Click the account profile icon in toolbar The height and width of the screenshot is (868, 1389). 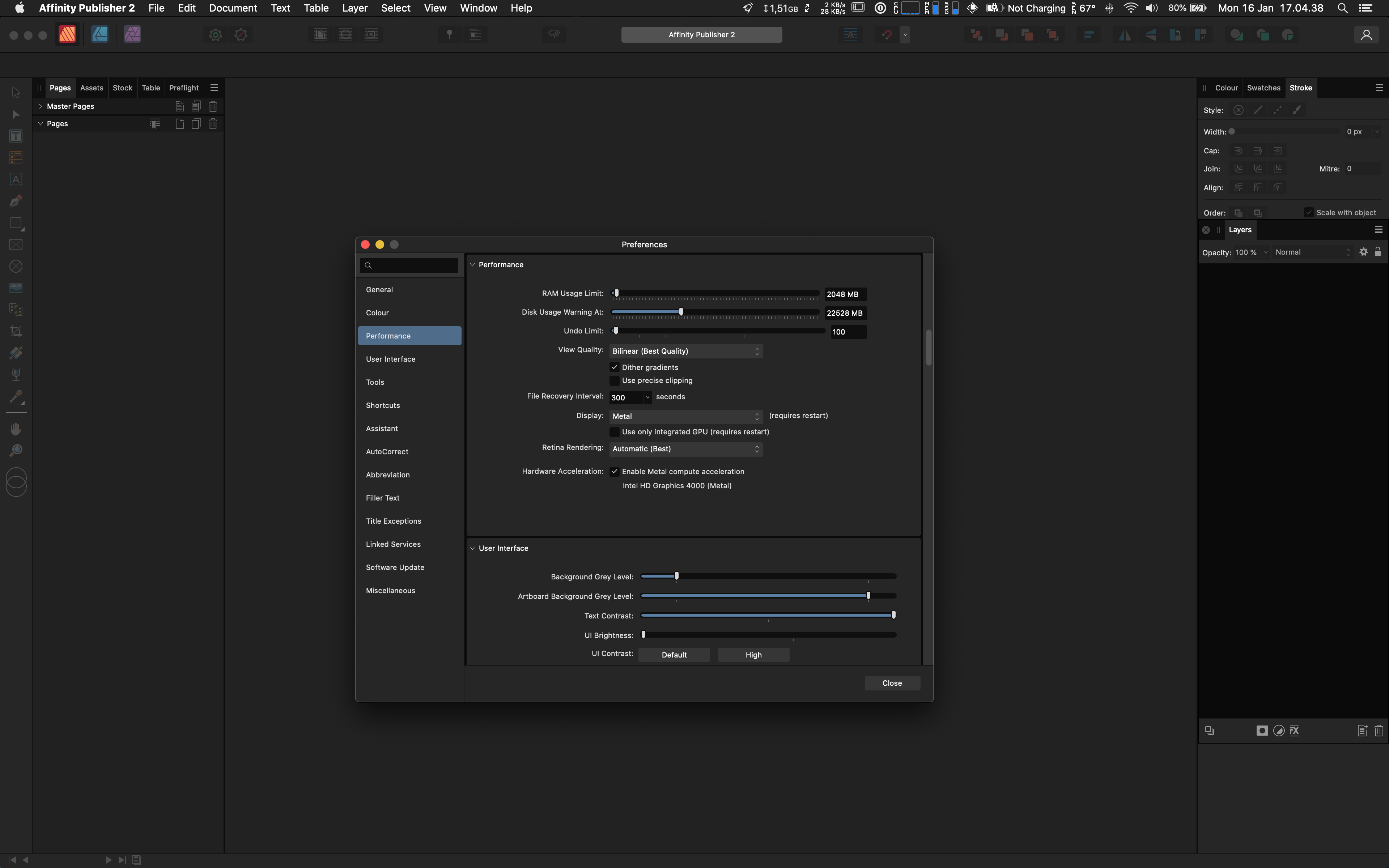(x=1366, y=34)
